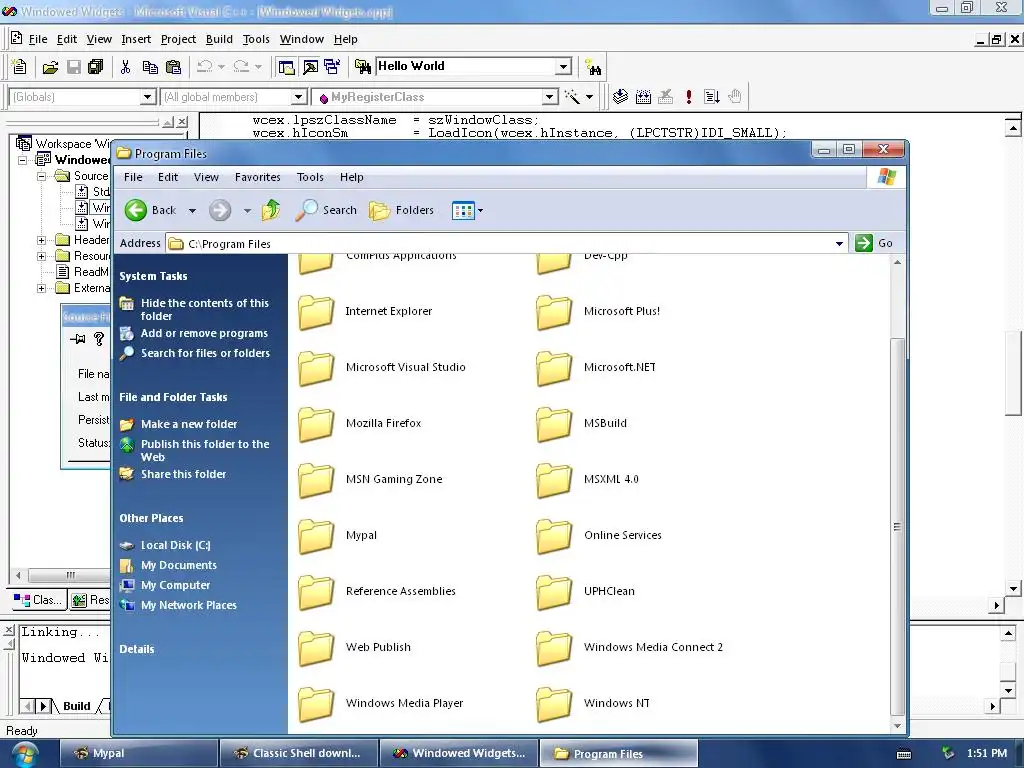Screen dimensions: 1024x768
Task: Expand the Header folder in workspace tree
Action: [x=41, y=240]
